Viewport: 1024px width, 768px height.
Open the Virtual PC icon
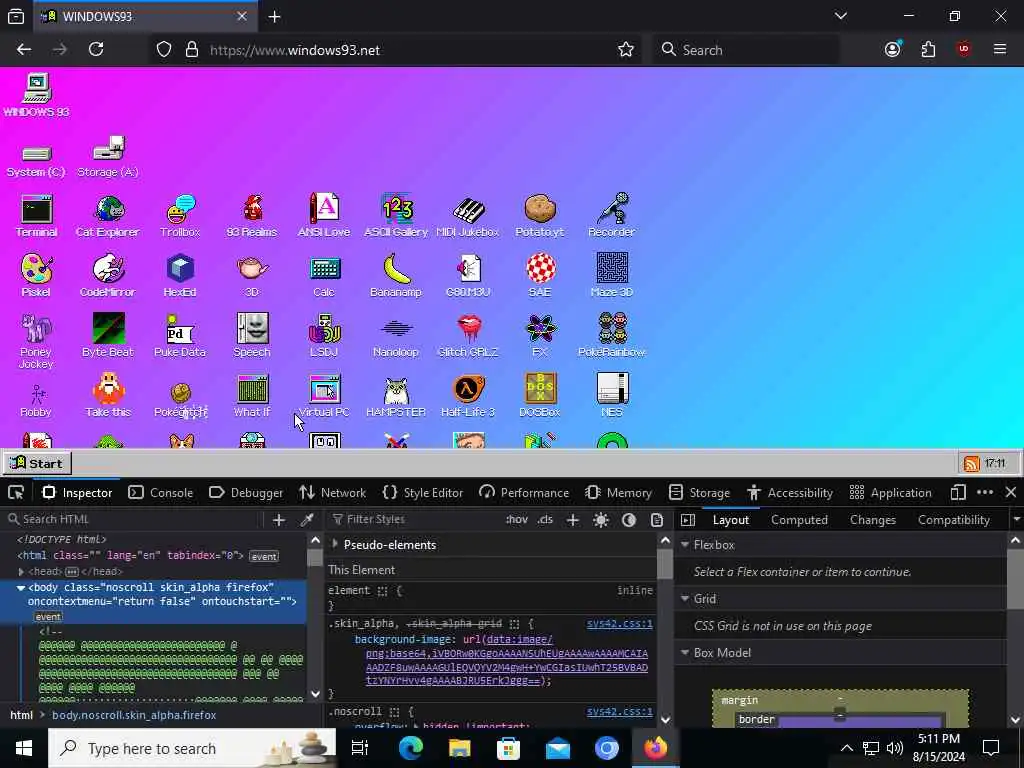(x=324, y=395)
